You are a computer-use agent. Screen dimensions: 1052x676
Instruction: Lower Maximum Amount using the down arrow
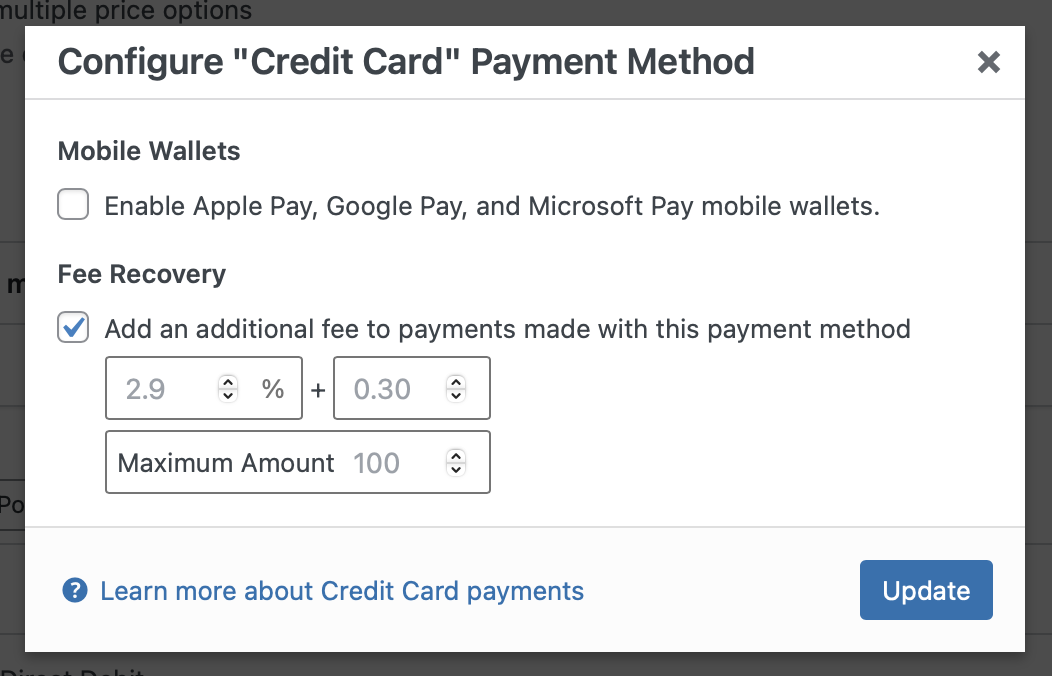click(x=456, y=469)
